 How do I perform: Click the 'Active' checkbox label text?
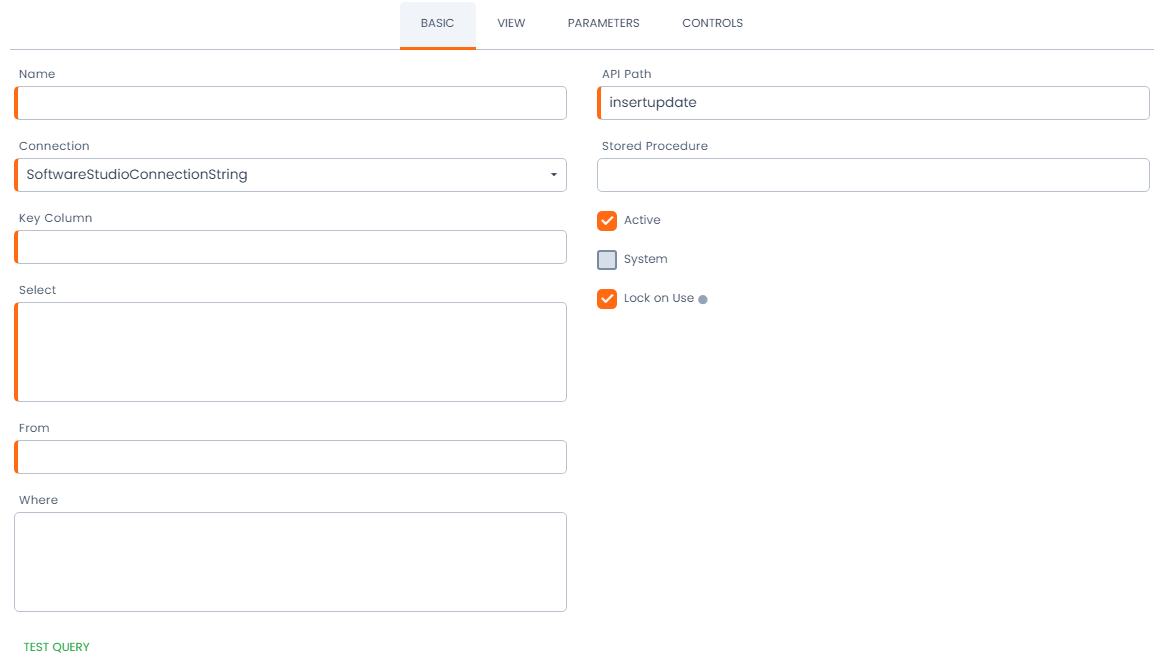click(x=642, y=220)
